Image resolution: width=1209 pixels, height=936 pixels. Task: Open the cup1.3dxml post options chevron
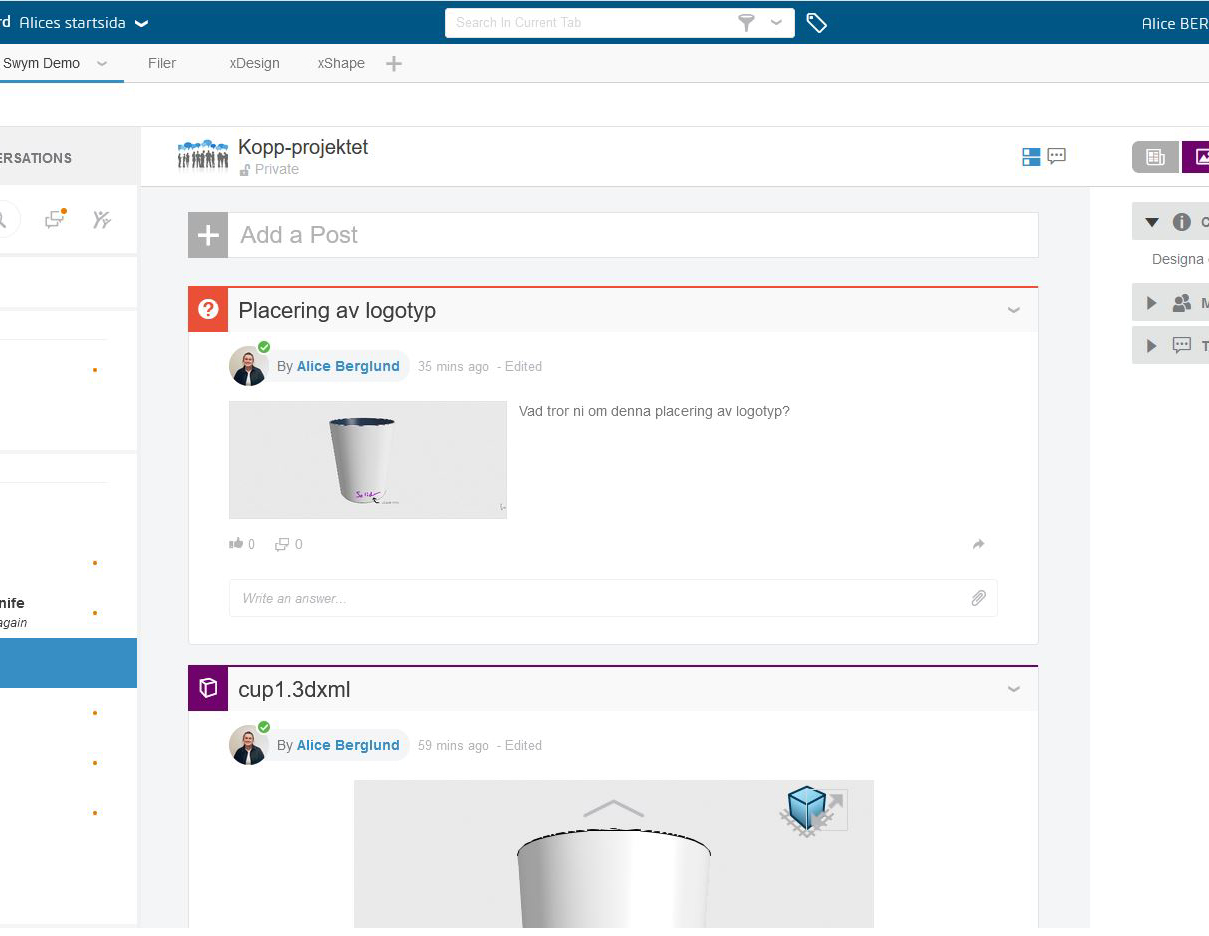(1013, 689)
